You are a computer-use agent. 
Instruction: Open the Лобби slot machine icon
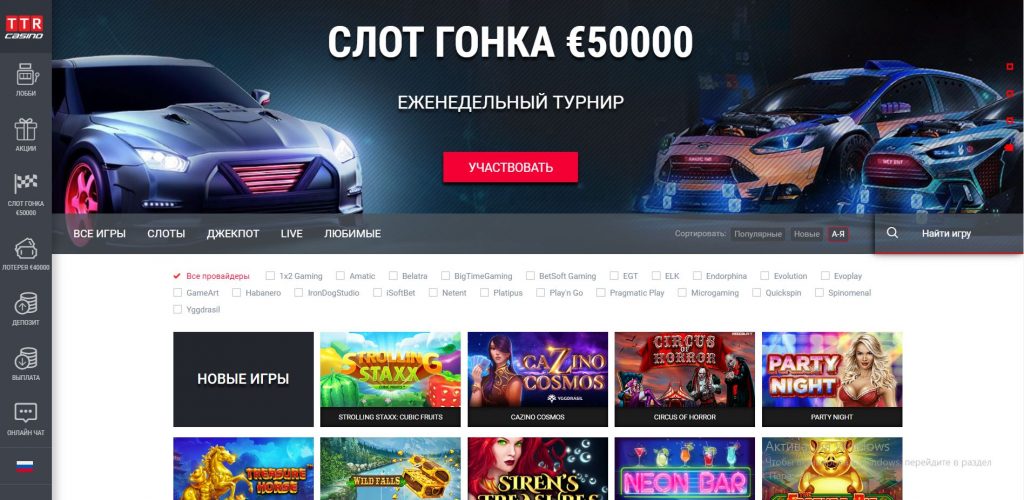[26, 74]
